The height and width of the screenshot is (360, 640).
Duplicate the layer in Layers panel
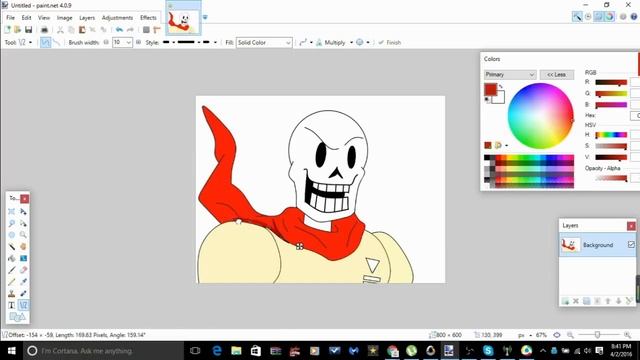click(x=587, y=301)
